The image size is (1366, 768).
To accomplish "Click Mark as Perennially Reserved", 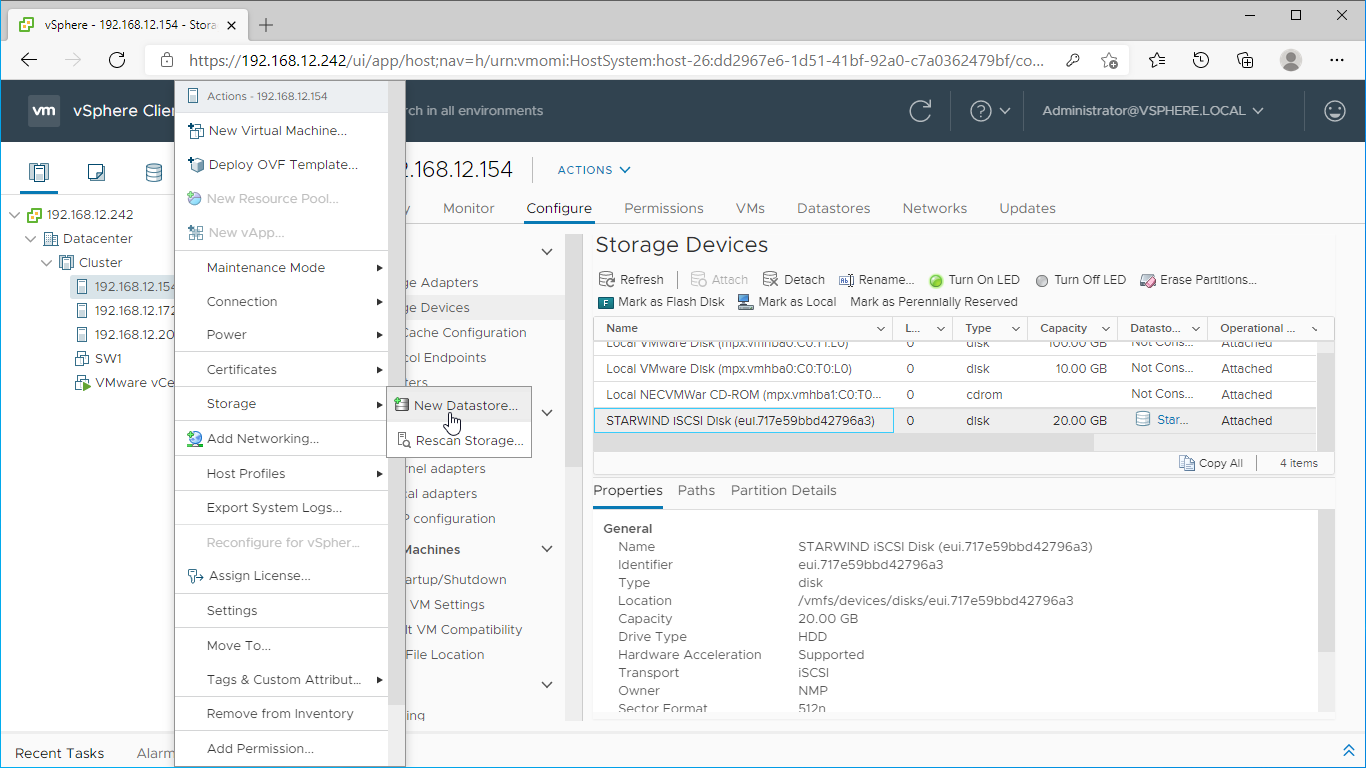I will [x=933, y=301].
